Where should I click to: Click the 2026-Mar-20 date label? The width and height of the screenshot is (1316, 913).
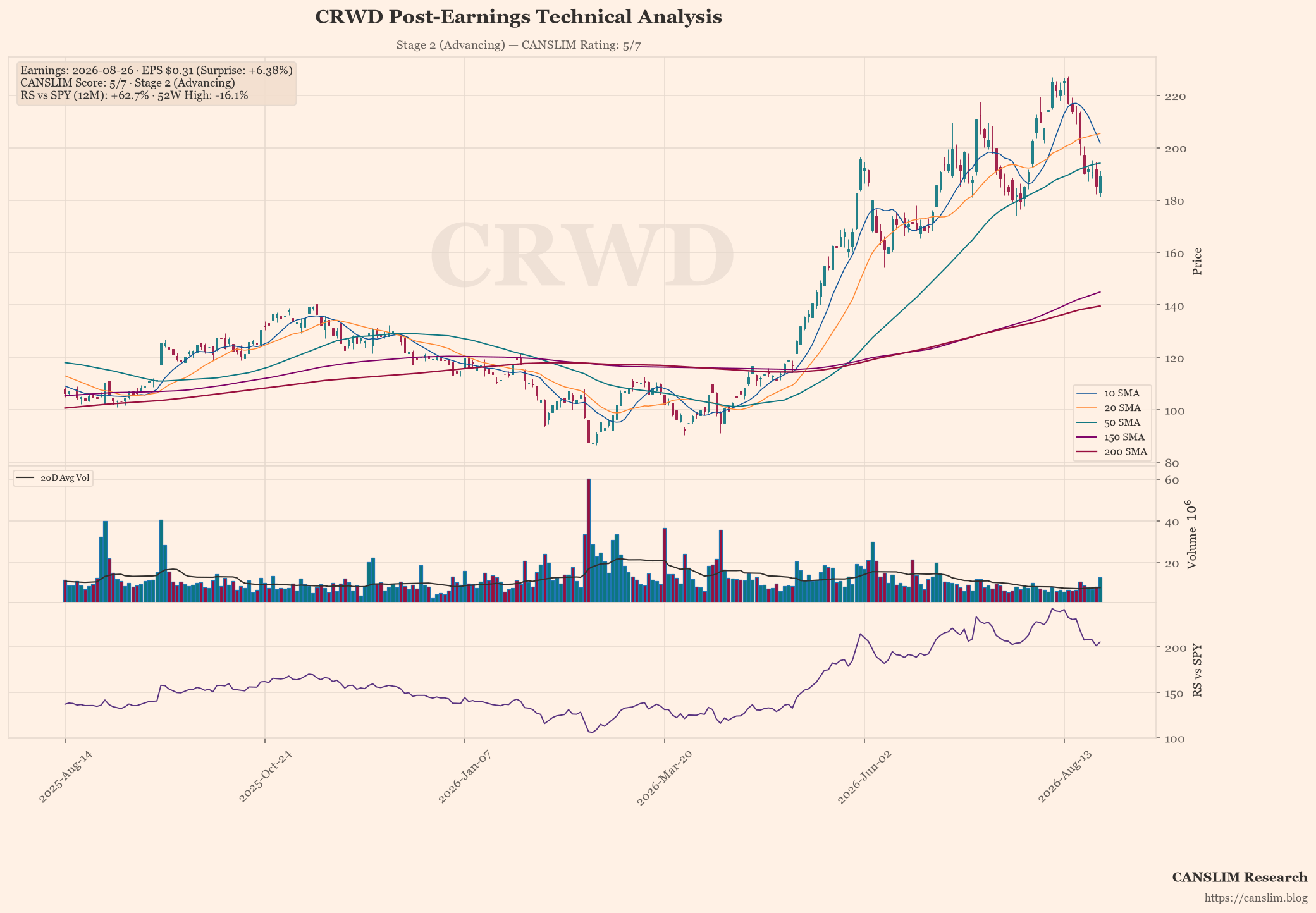[665, 778]
